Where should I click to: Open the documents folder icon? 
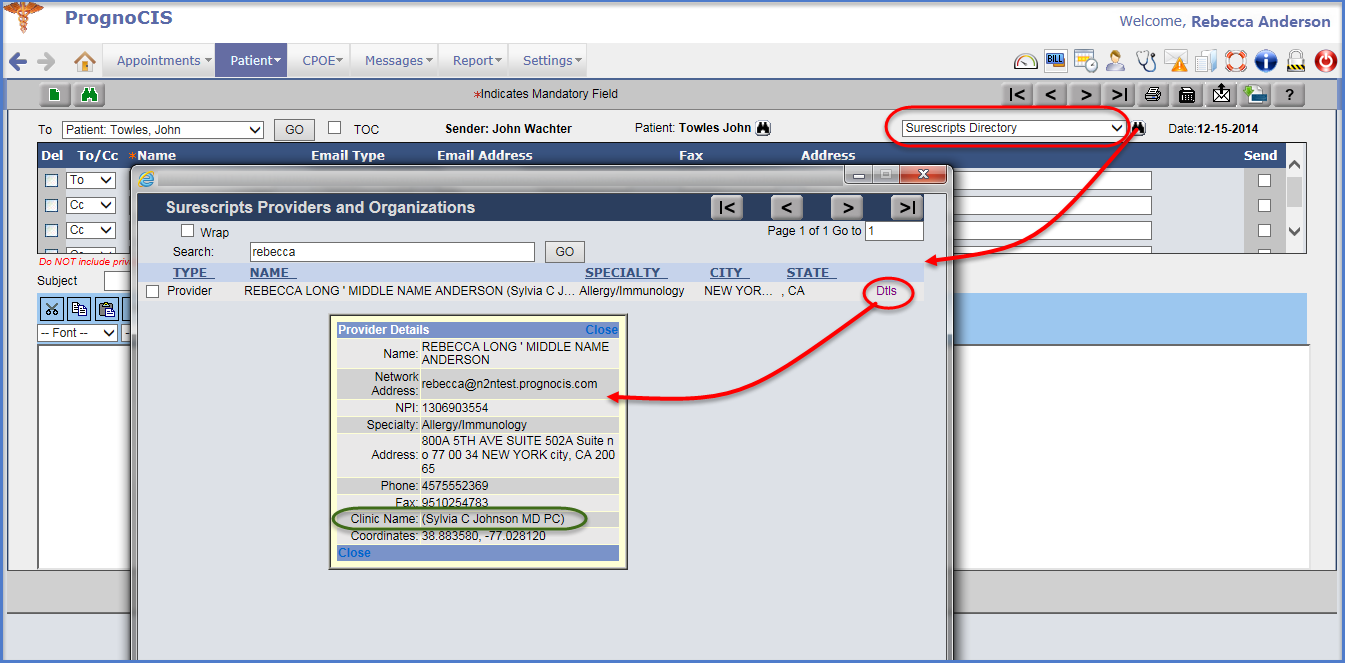(1206, 61)
